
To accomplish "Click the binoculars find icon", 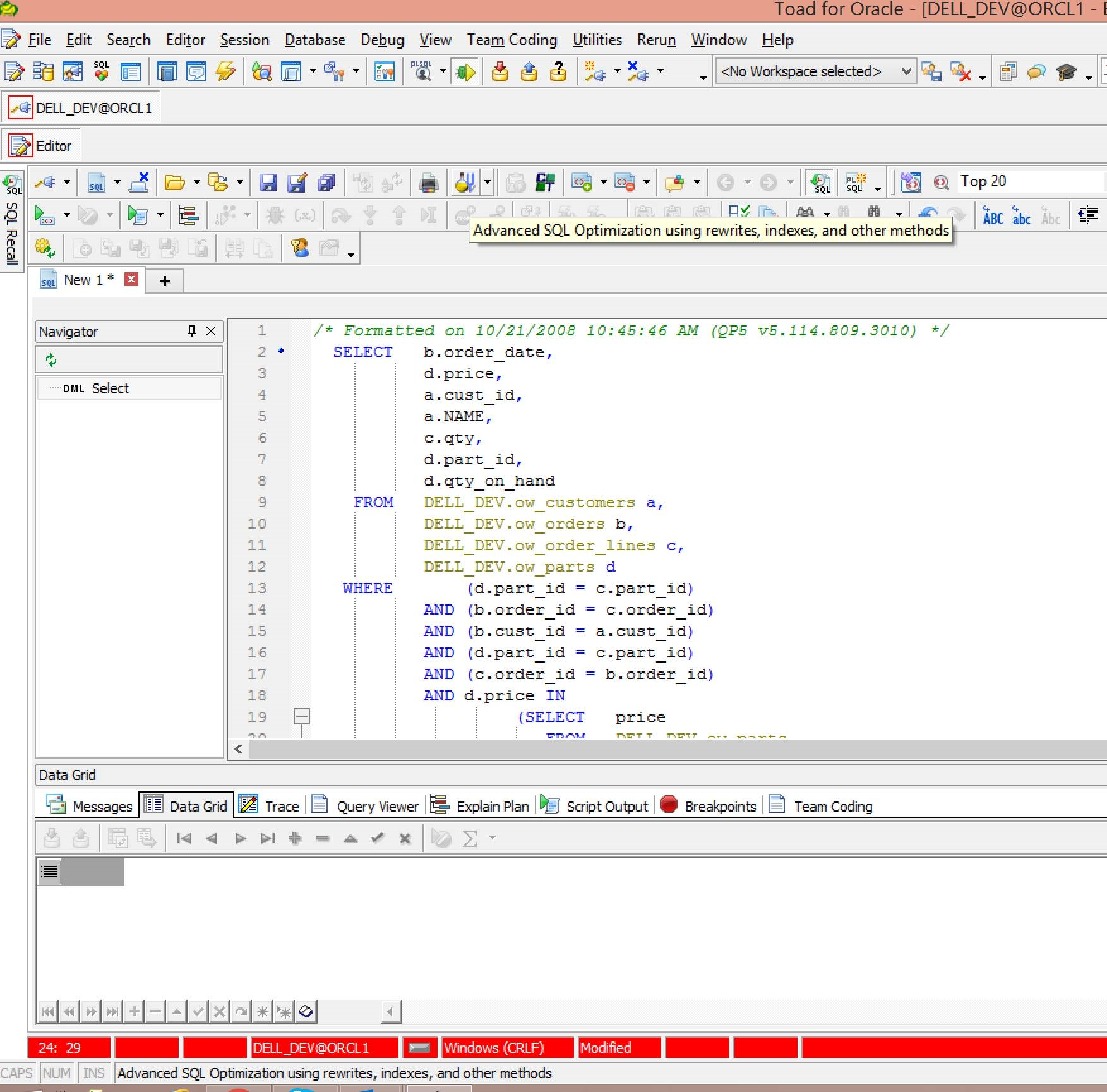I will (x=805, y=213).
